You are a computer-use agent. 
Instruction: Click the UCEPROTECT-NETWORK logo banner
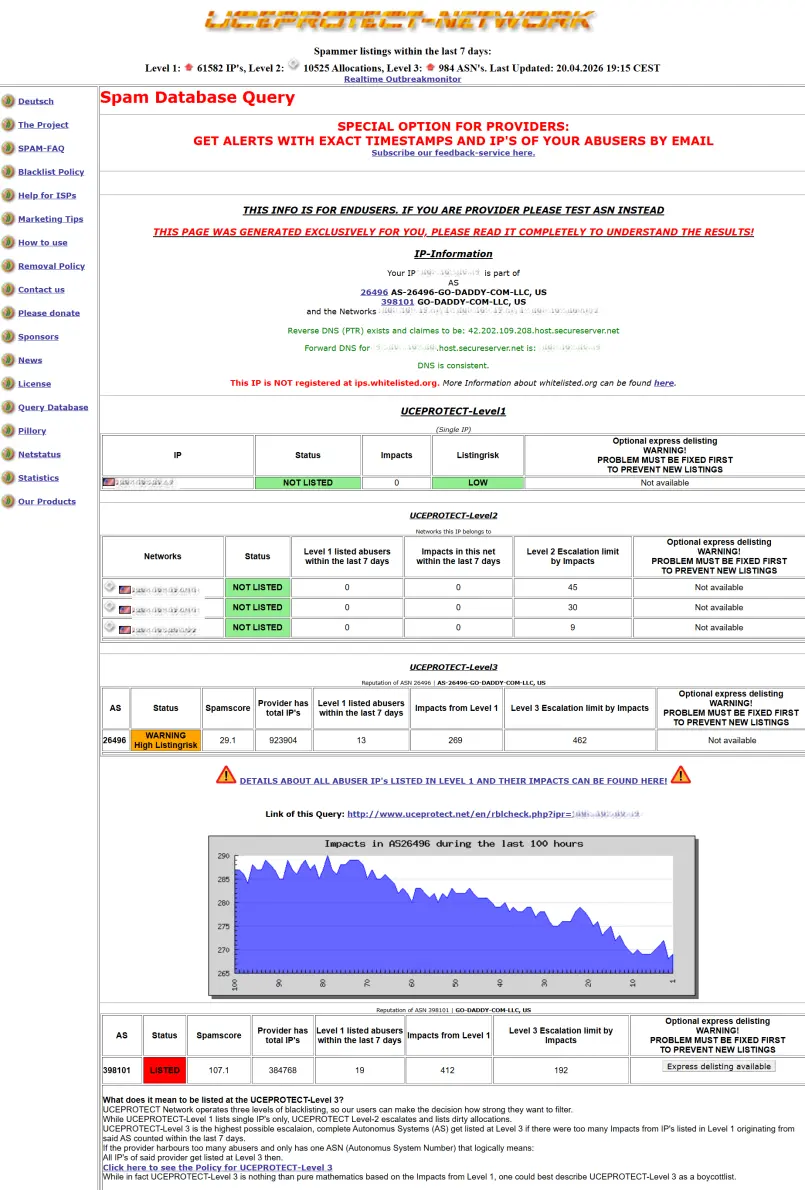[x=401, y=21]
